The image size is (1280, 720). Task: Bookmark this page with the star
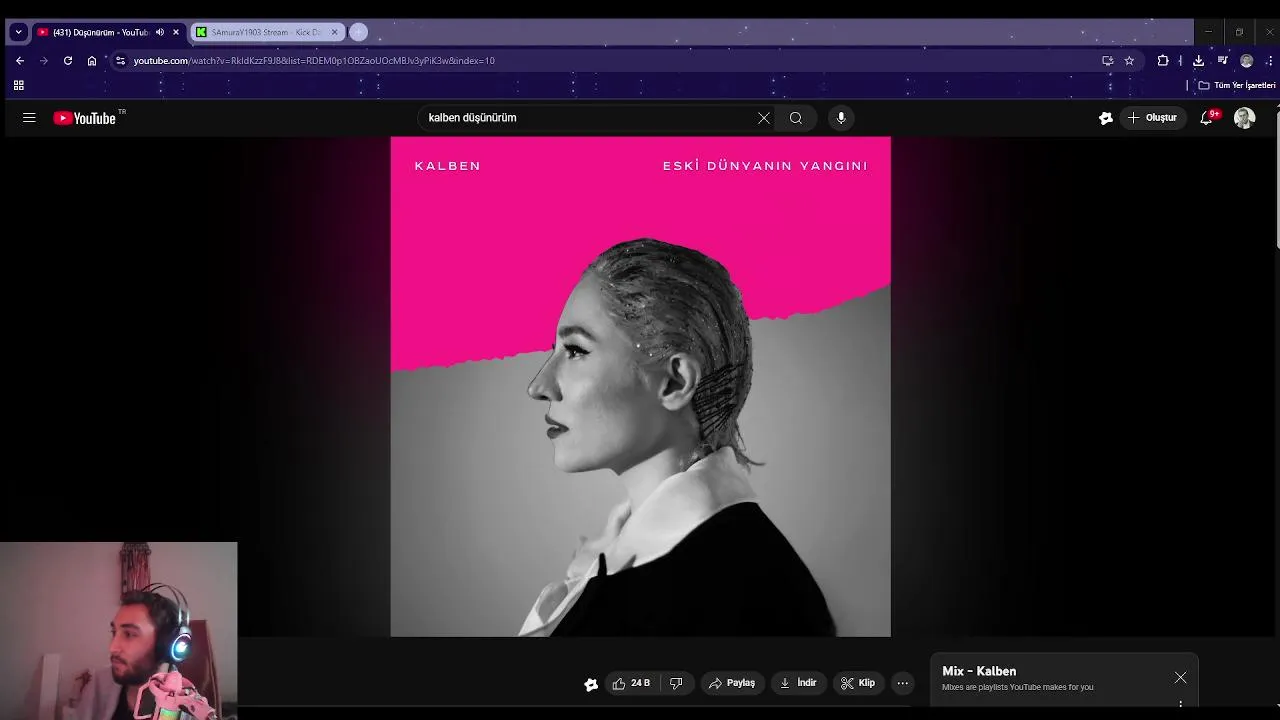coord(1129,61)
